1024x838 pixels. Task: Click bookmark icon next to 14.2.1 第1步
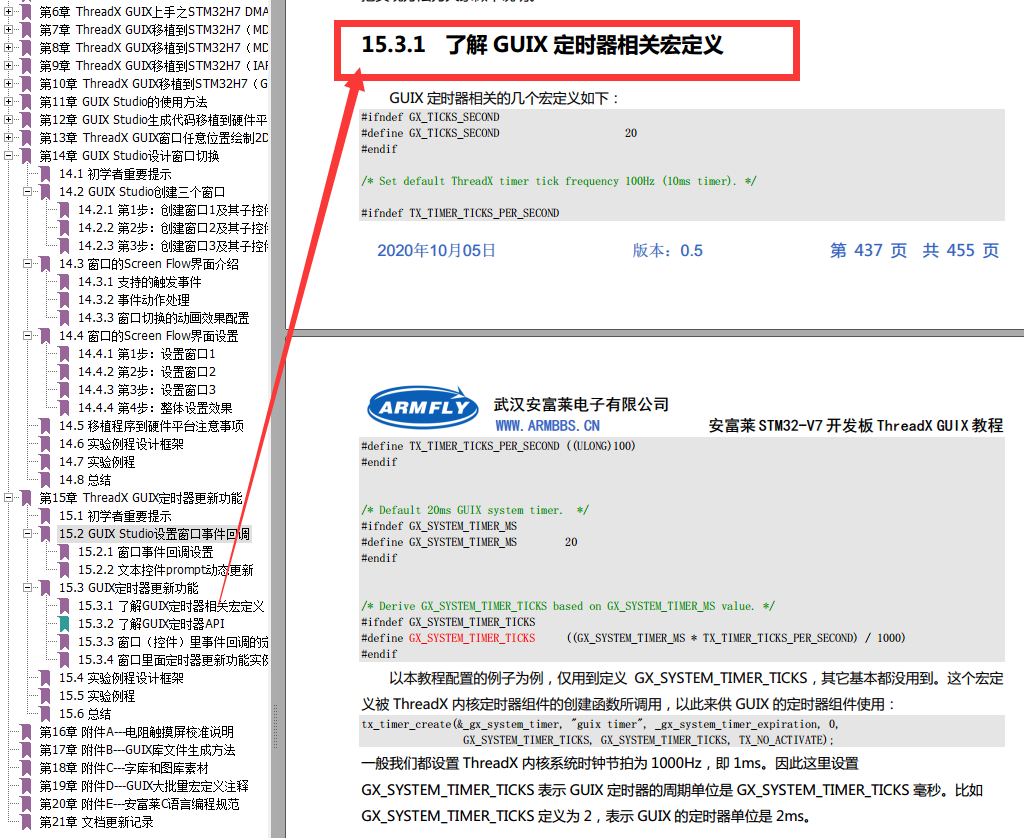coord(64,210)
